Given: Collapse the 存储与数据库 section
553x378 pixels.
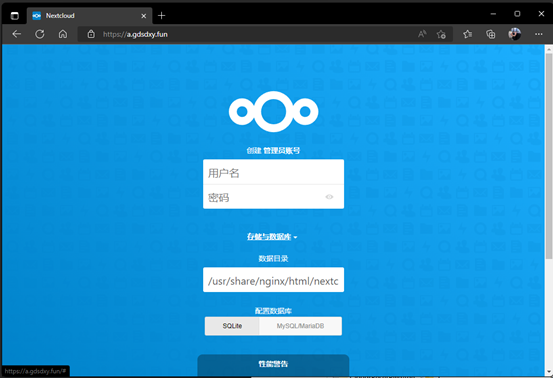Looking at the screenshot, I should (272, 237).
